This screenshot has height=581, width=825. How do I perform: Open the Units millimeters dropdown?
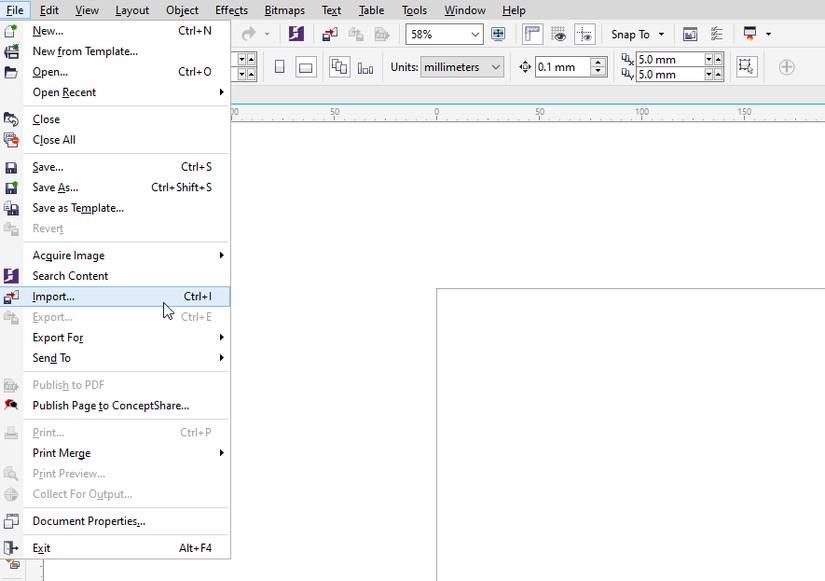coord(496,67)
